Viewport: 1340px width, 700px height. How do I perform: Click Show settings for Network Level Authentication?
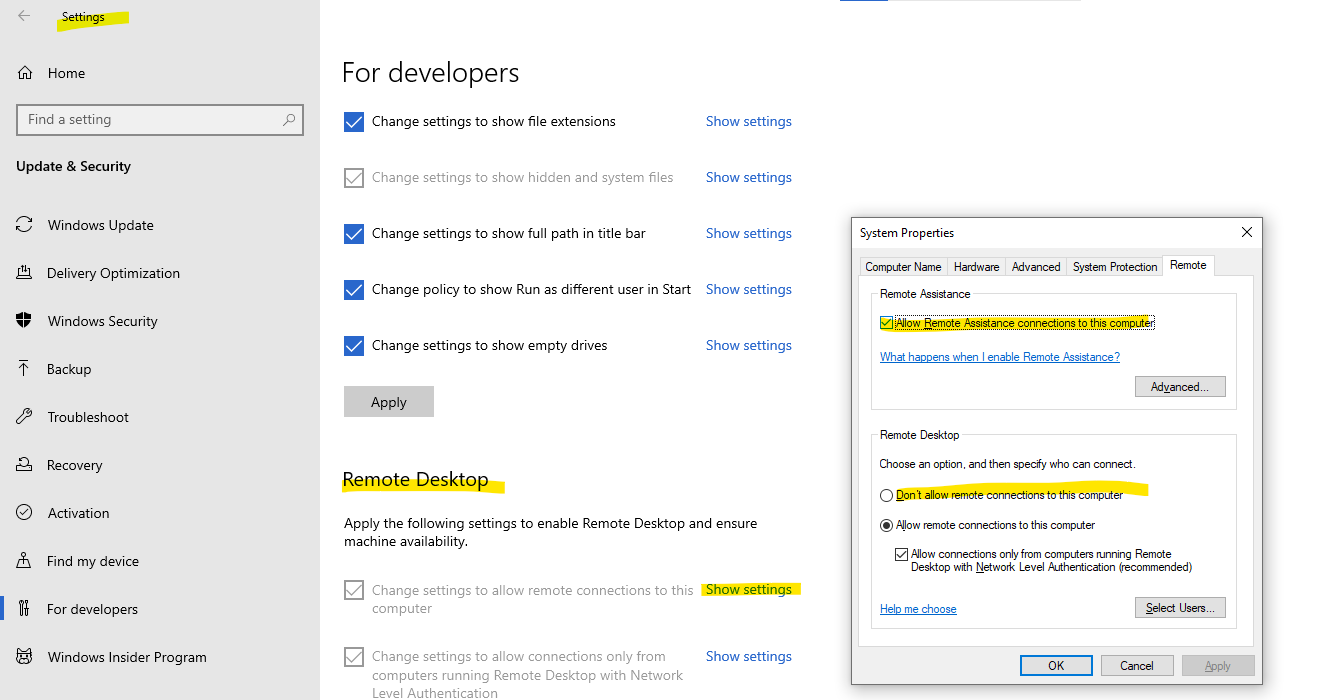pyautogui.click(x=748, y=656)
